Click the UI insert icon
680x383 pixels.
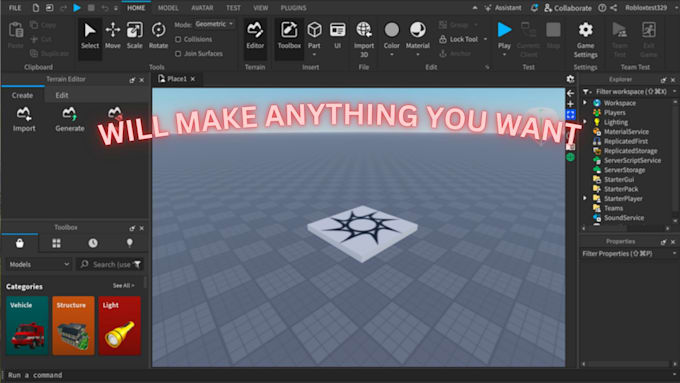pyautogui.click(x=337, y=36)
